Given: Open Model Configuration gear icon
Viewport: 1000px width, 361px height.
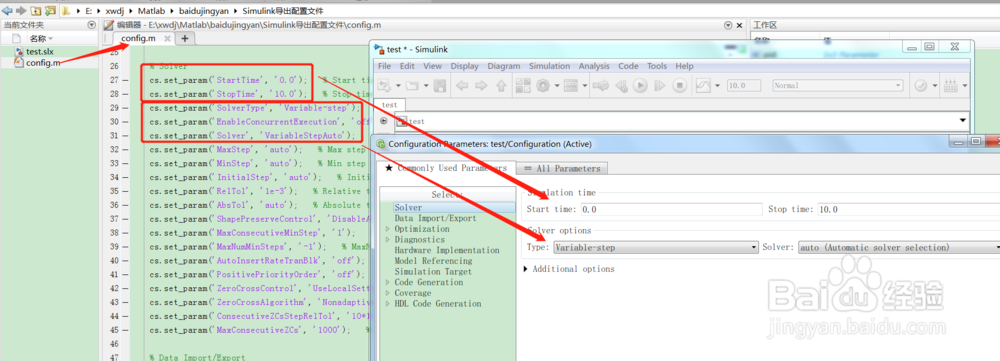Looking at the screenshot, I should coord(543,85).
